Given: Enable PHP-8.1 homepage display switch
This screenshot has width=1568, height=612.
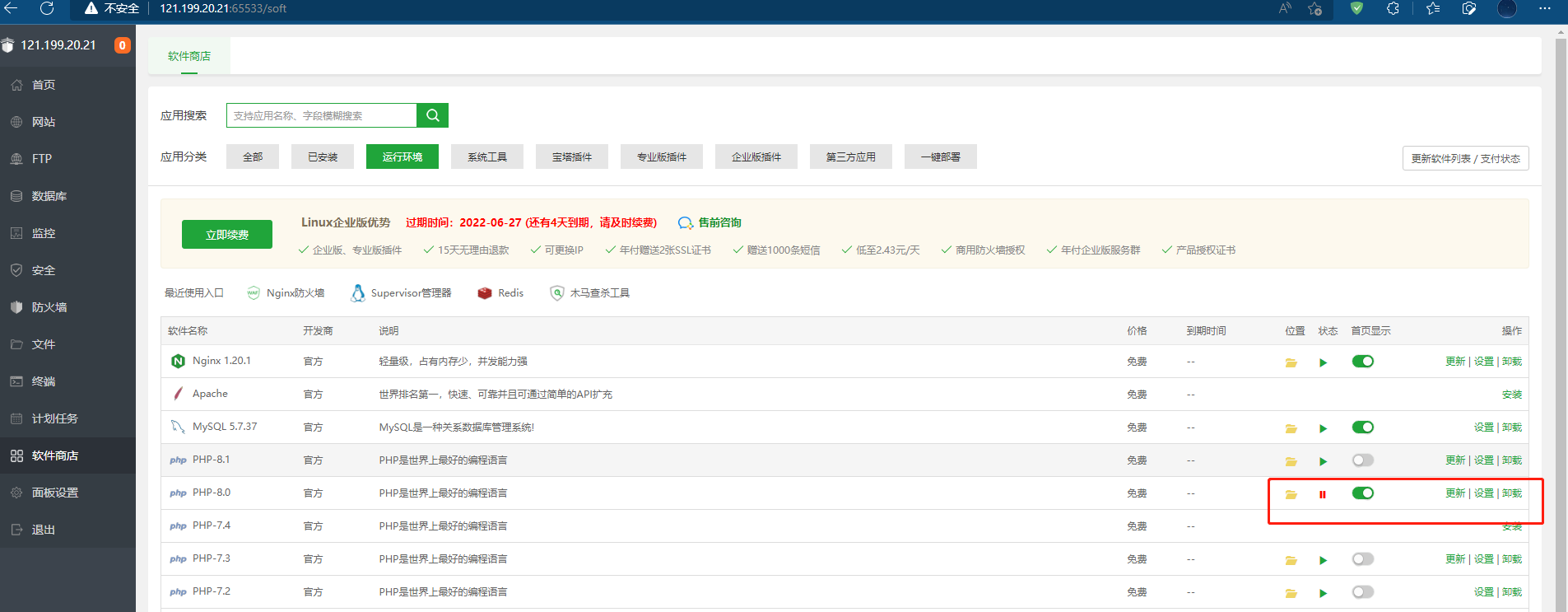Looking at the screenshot, I should tap(1363, 460).
